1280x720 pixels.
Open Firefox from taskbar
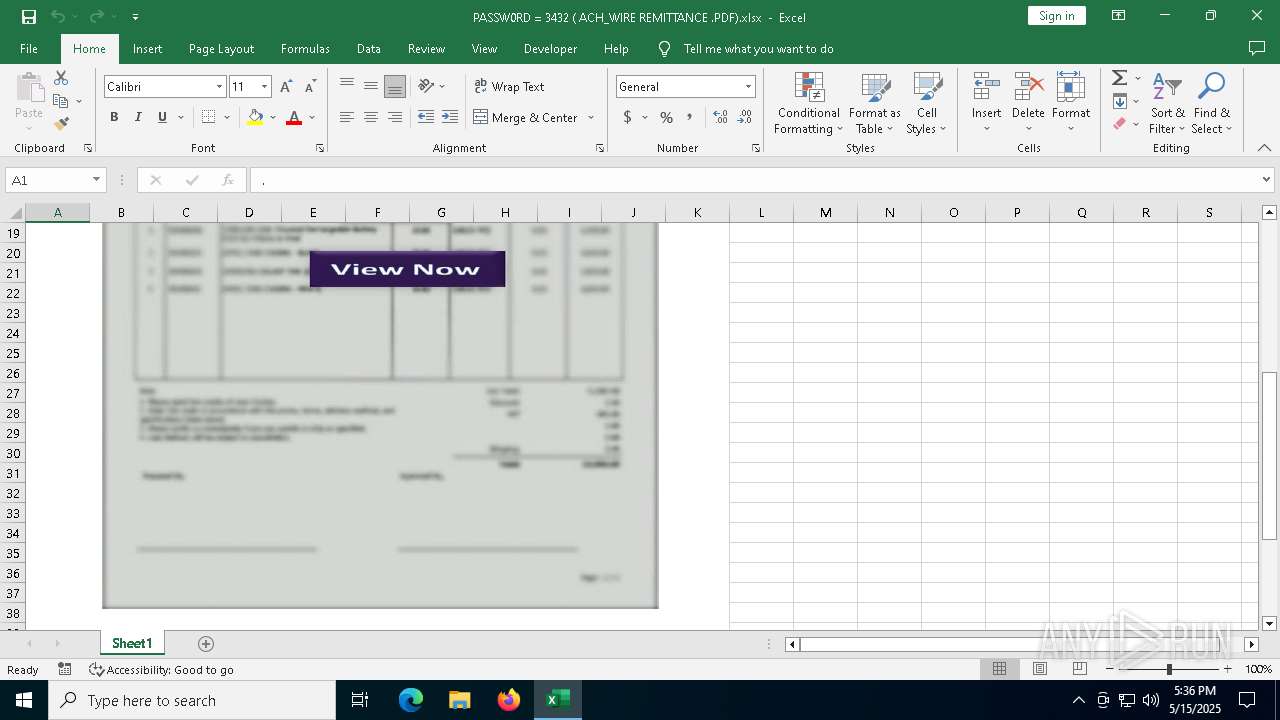pos(508,700)
